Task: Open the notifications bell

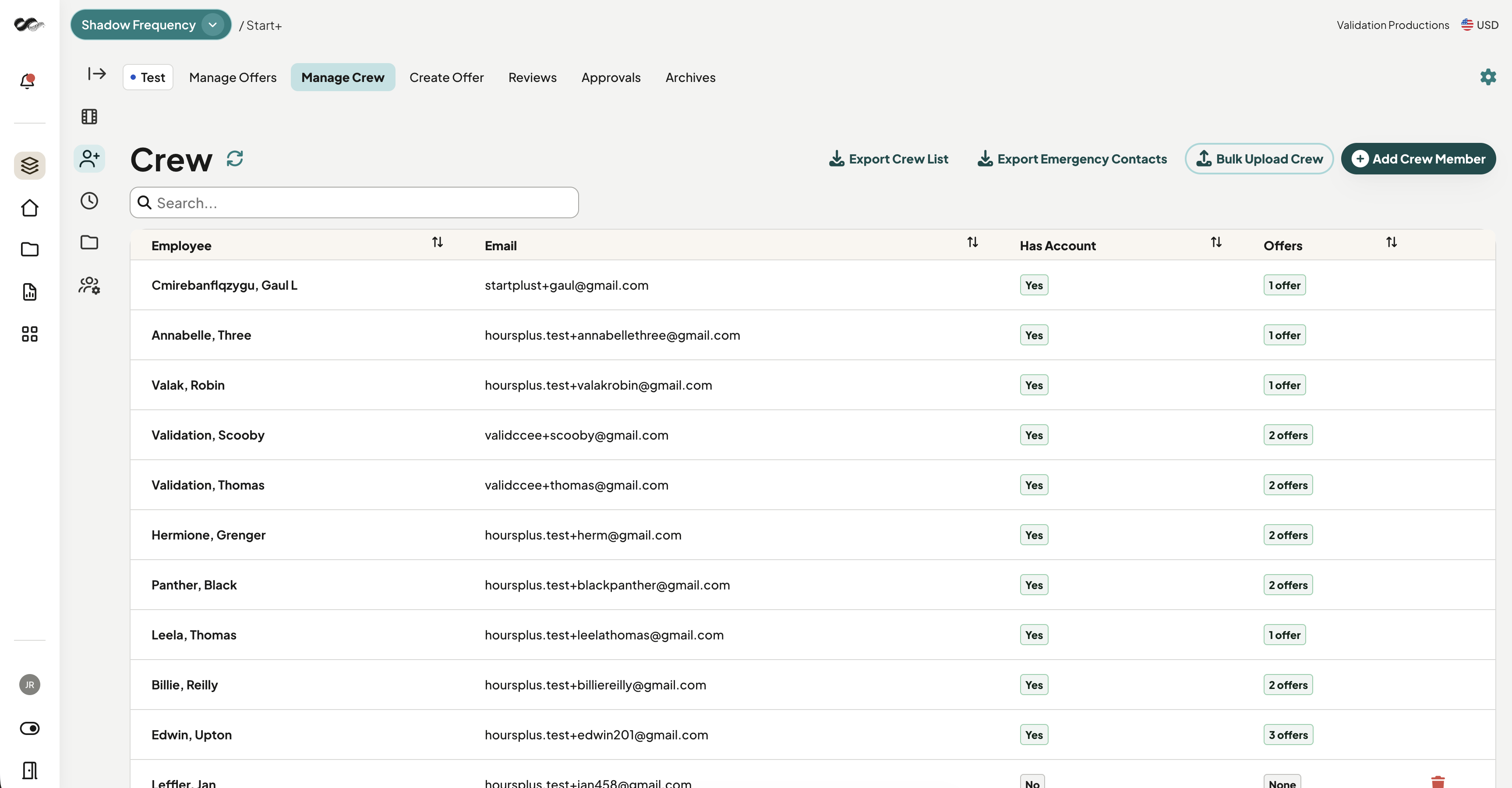Action: [x=28, y=81]
